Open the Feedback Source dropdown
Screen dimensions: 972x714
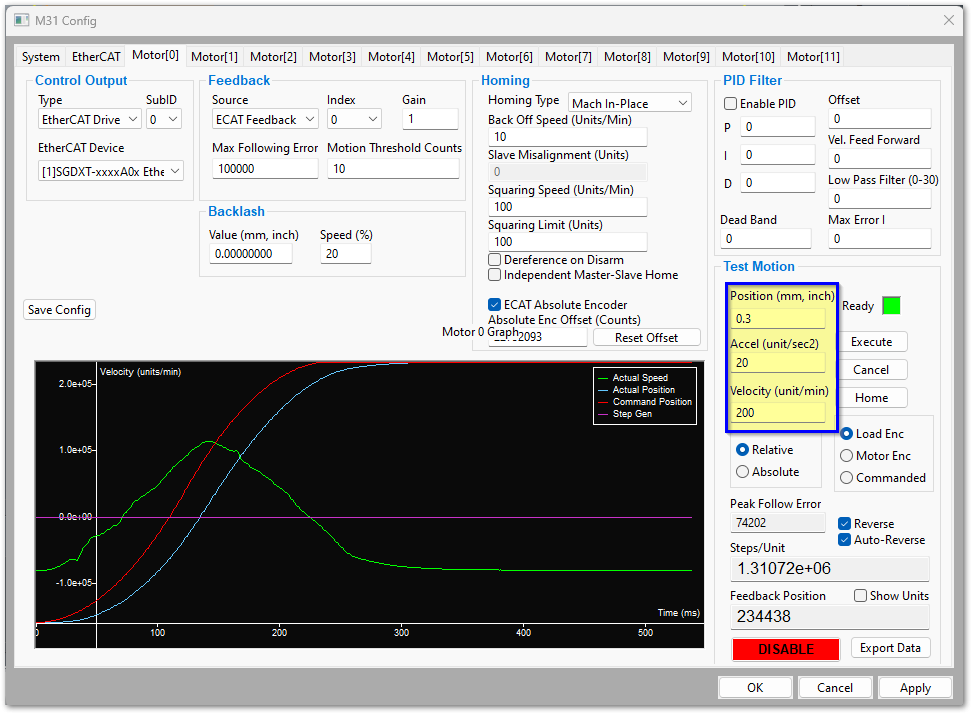pos(265,120)
